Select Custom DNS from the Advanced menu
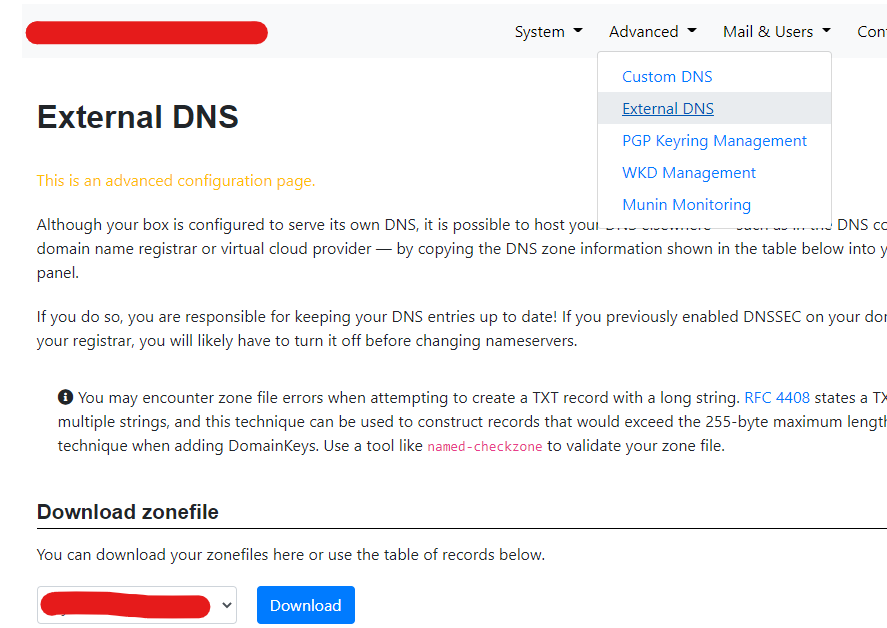 pyautogui.click(x=667, y=76)
